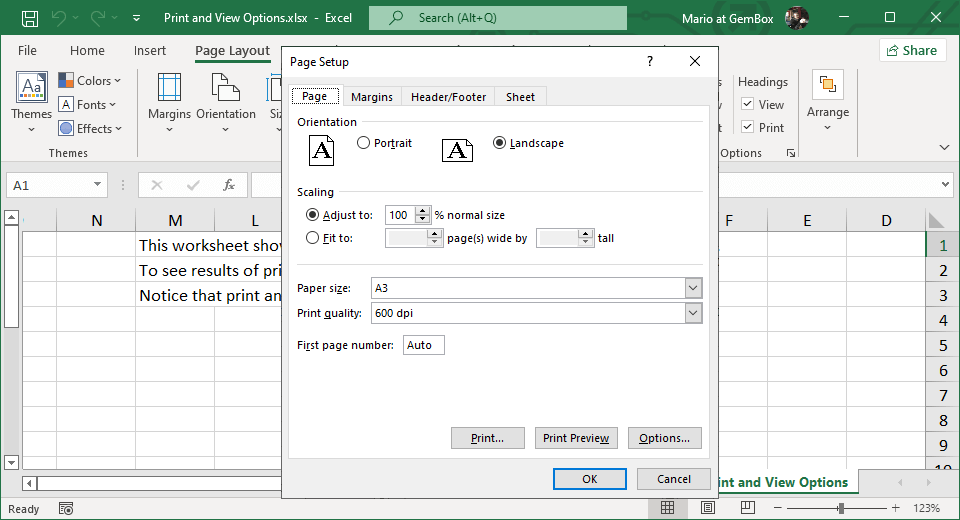Click the Save icon in title bar
This screenshot has width=960, height=520.
(29, 18)
